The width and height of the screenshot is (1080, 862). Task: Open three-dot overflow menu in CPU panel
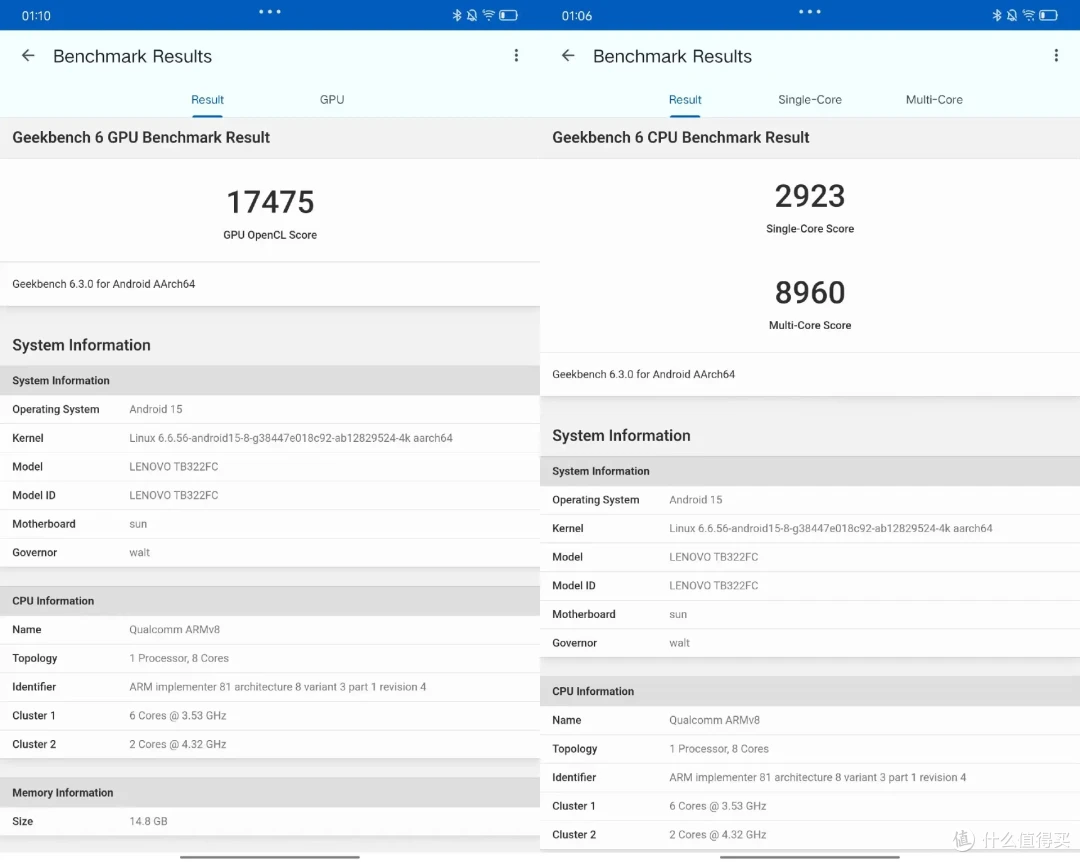click(1056, 56)
